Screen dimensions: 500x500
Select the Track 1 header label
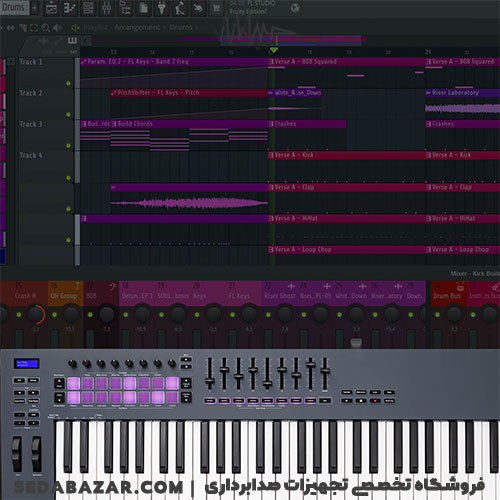[x=31, y=62]
